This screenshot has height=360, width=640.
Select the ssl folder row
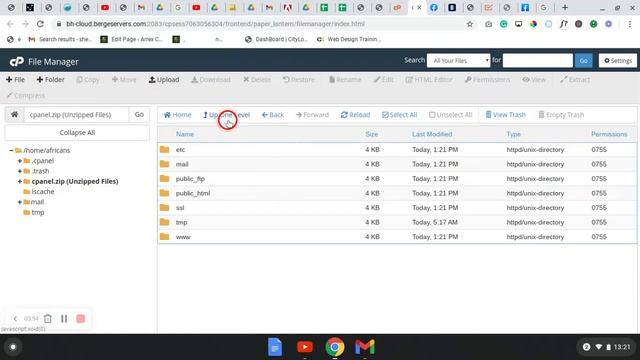pos(397,208)
